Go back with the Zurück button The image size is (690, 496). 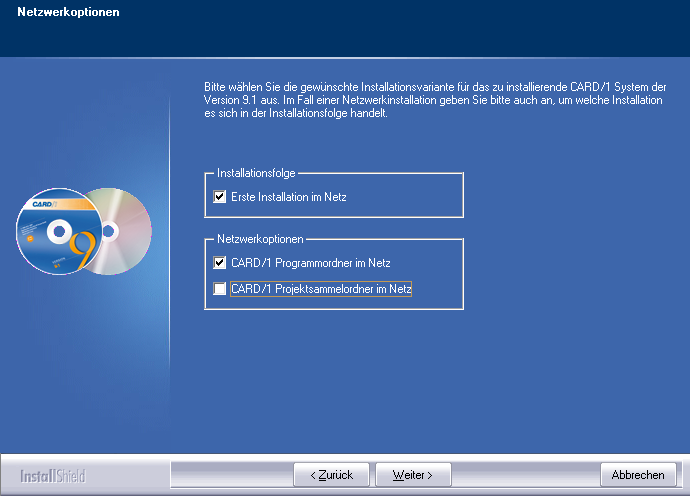click(331, 475)
